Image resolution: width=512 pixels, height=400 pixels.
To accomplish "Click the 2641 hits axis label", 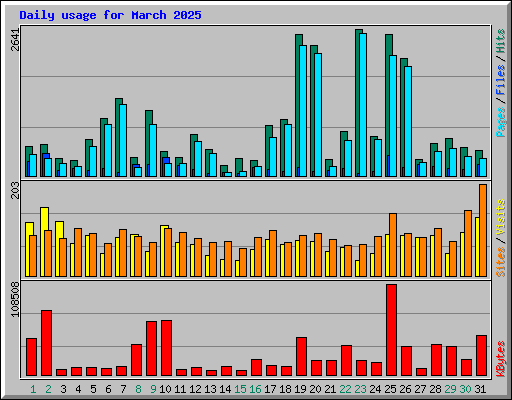I will (15, 40).
